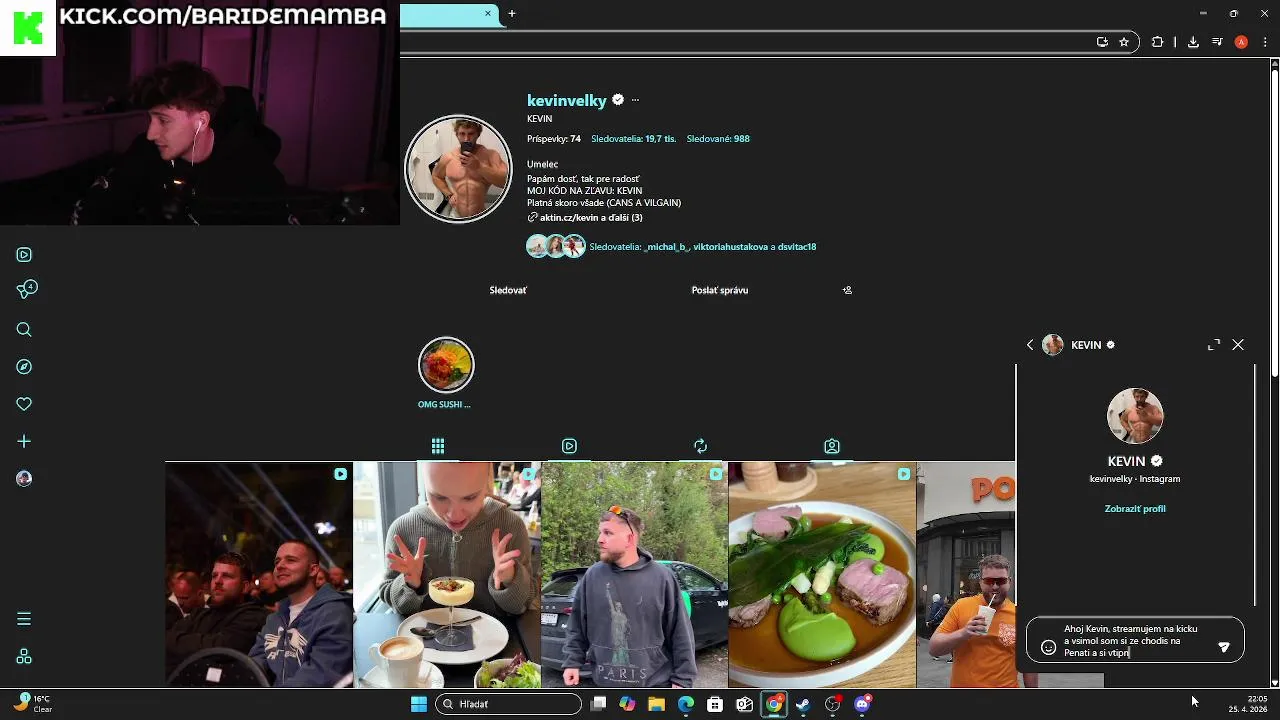Open the post of two men in audience
This screenshot has width=1280, height=720.
pos(258,575)
